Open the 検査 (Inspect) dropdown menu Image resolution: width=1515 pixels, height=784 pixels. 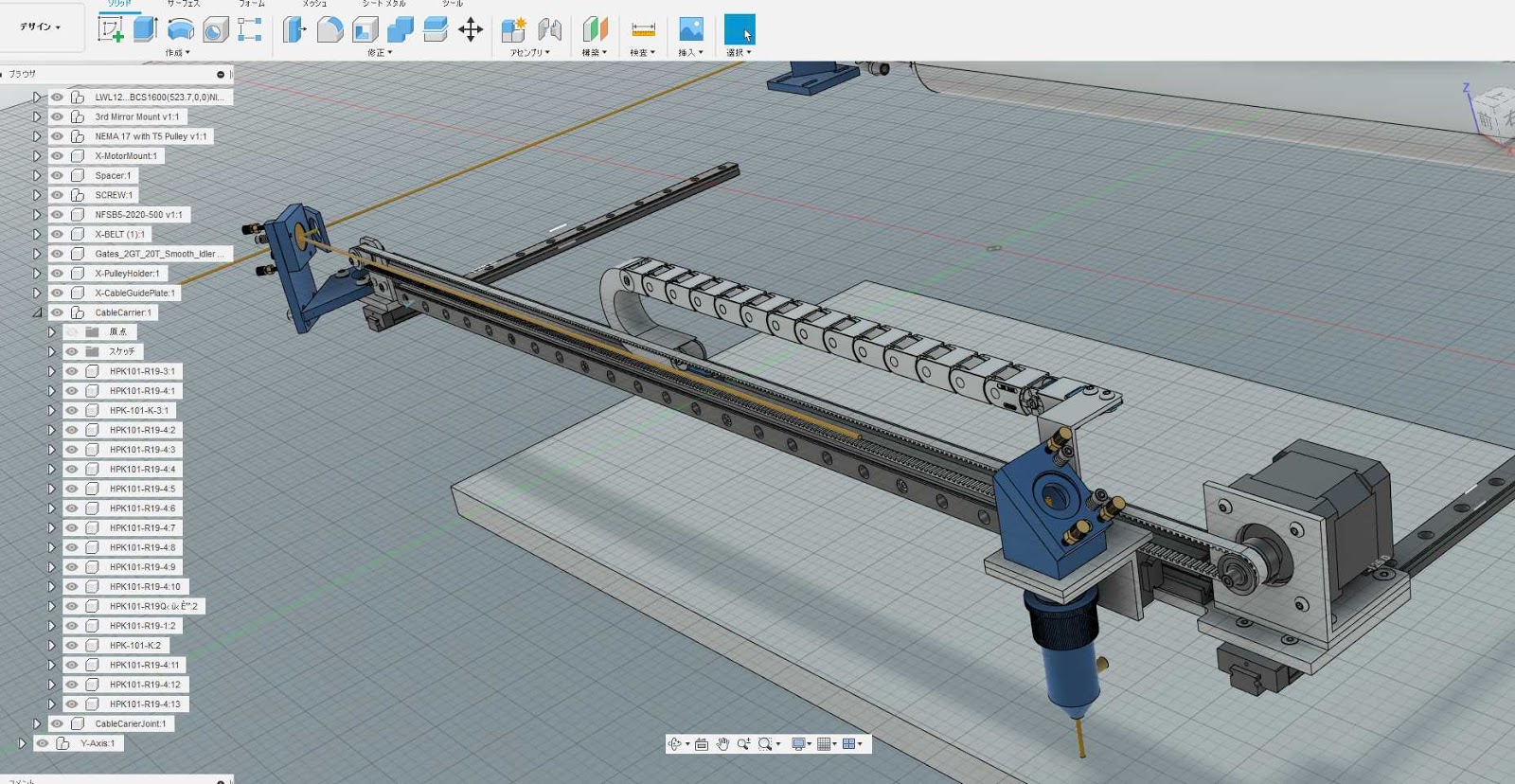click(x=642, y=53)
